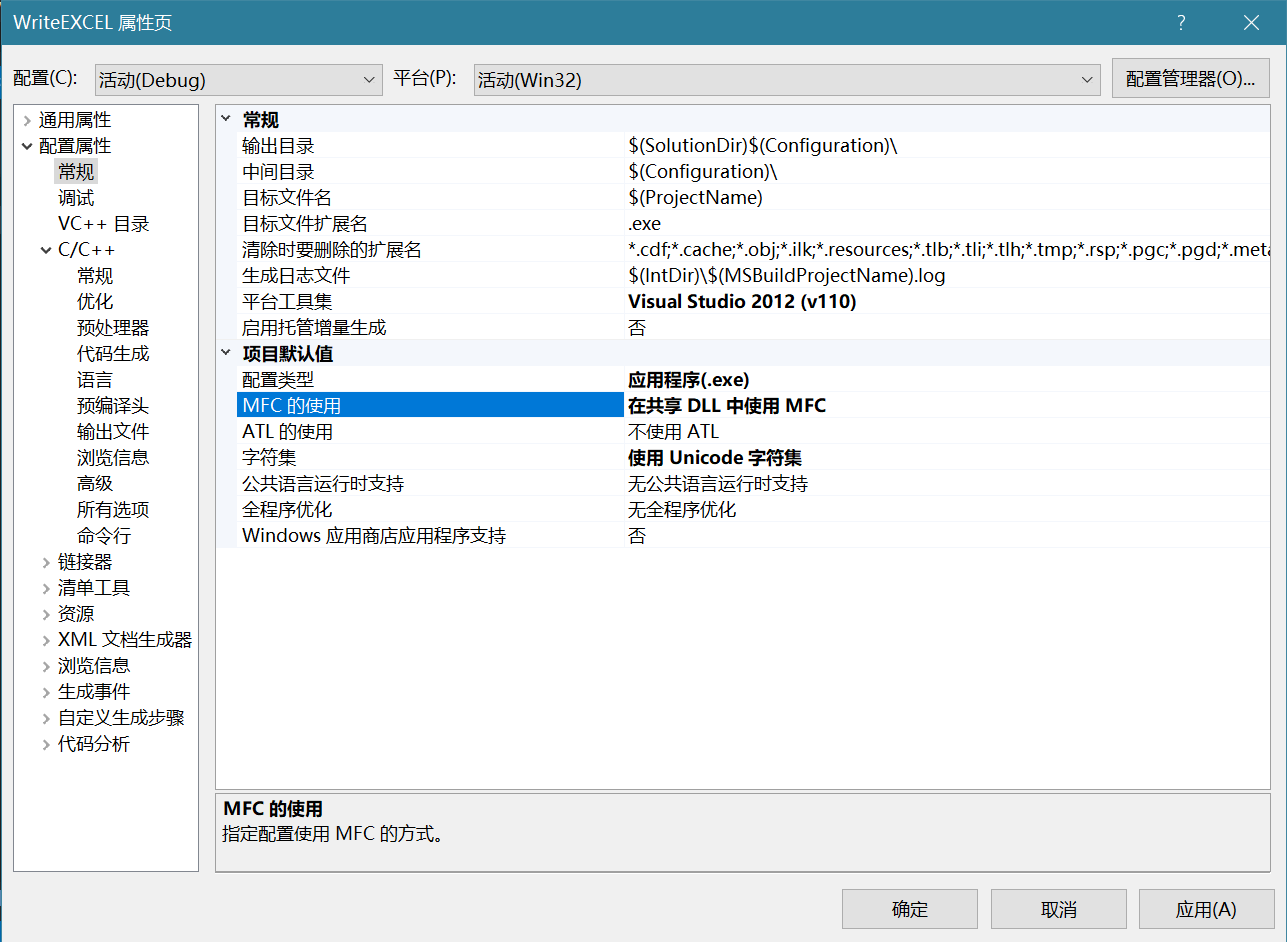Click the 字符集 property value
Viewport: 1287px width, 942px height.
(x=714, y=458)
